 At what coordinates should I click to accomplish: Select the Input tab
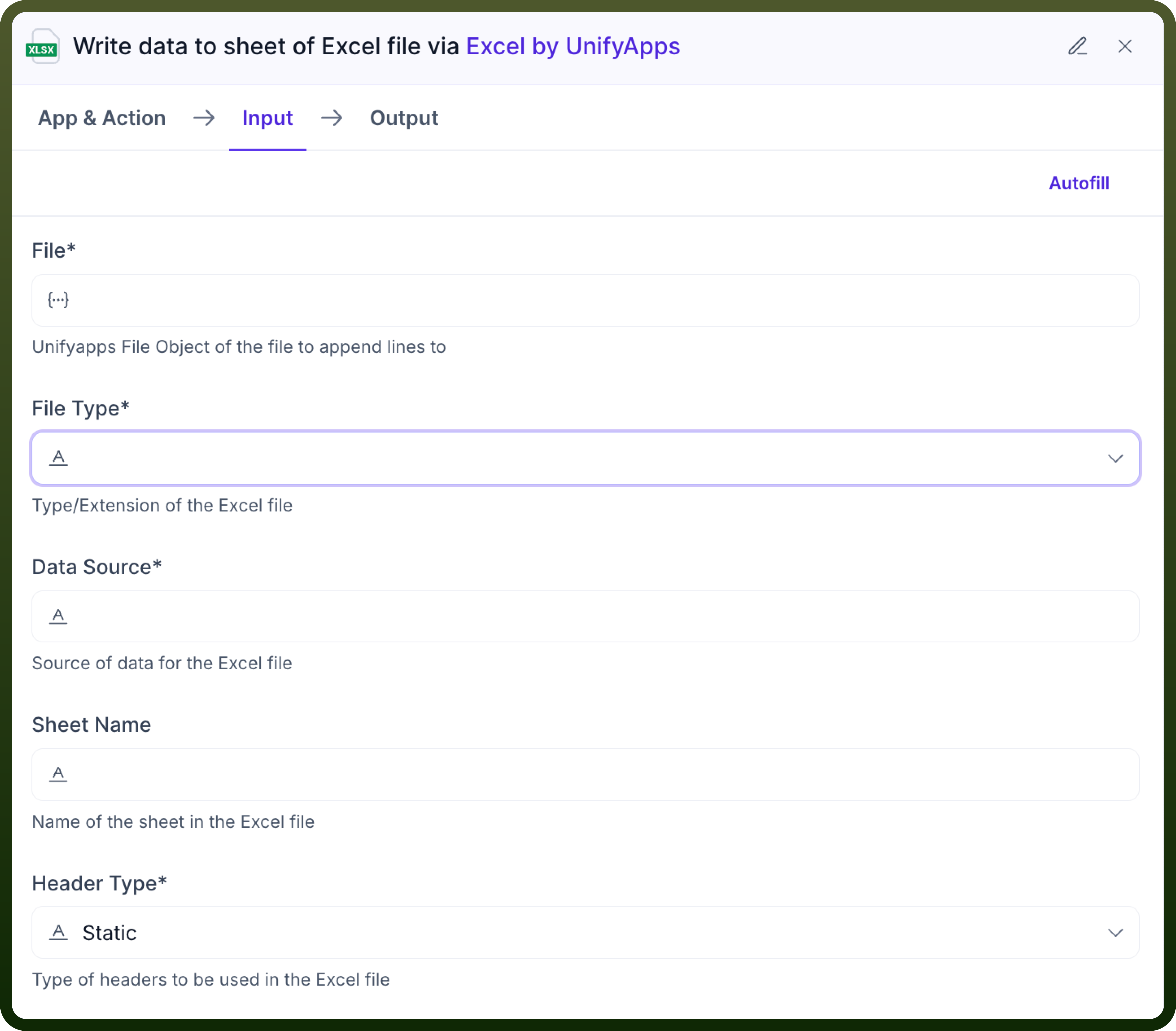[268, 118]
